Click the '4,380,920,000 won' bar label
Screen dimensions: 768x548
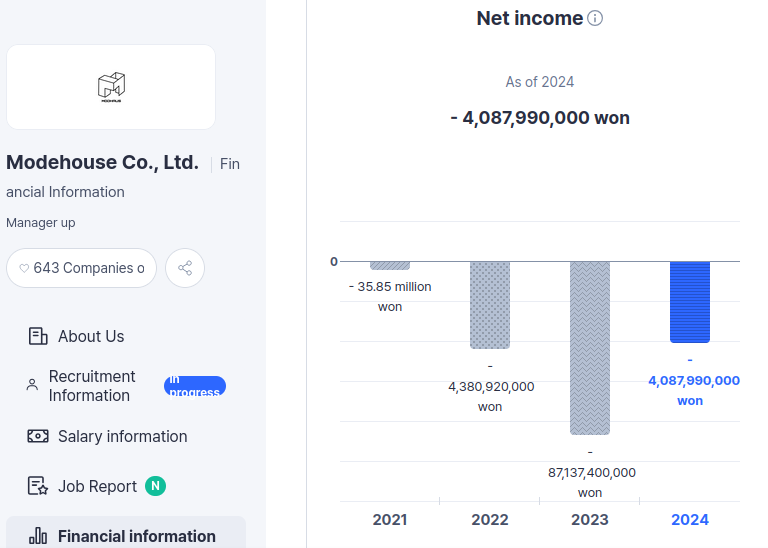[x=491, y=386]
